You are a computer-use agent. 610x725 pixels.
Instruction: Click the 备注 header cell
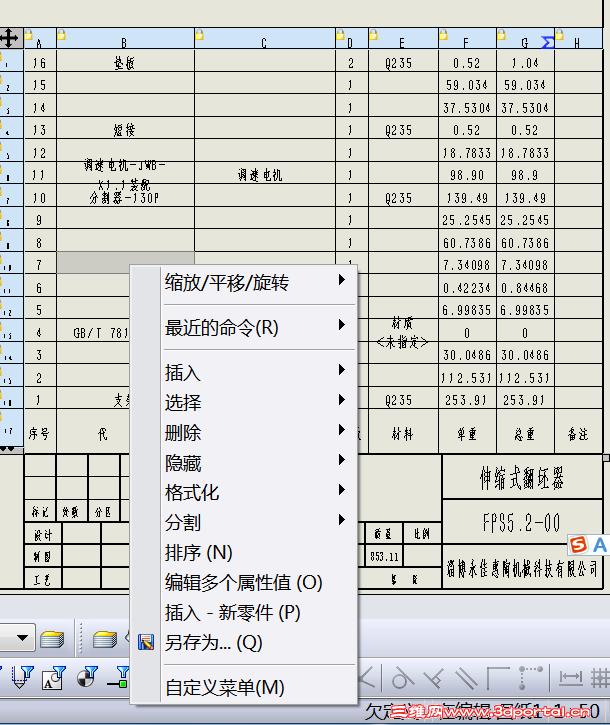(x=578, y=432)
